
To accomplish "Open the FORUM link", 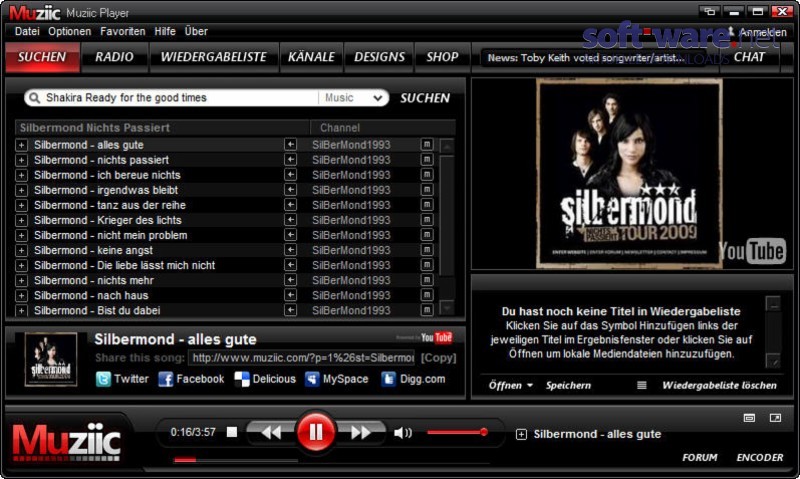I will [x=699, y=458].
